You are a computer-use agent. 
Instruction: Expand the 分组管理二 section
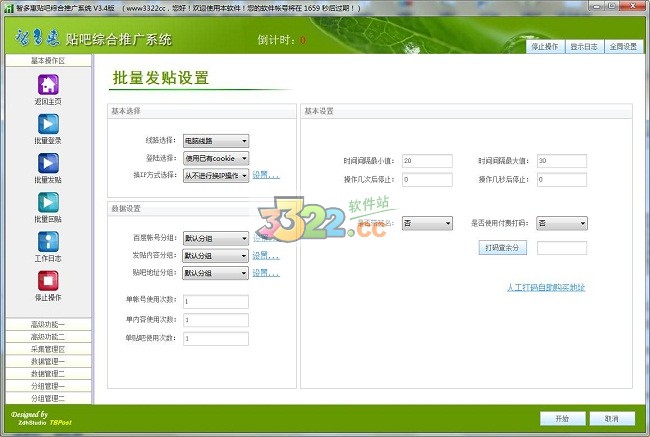pyautogui.click(x=48, y=398)
